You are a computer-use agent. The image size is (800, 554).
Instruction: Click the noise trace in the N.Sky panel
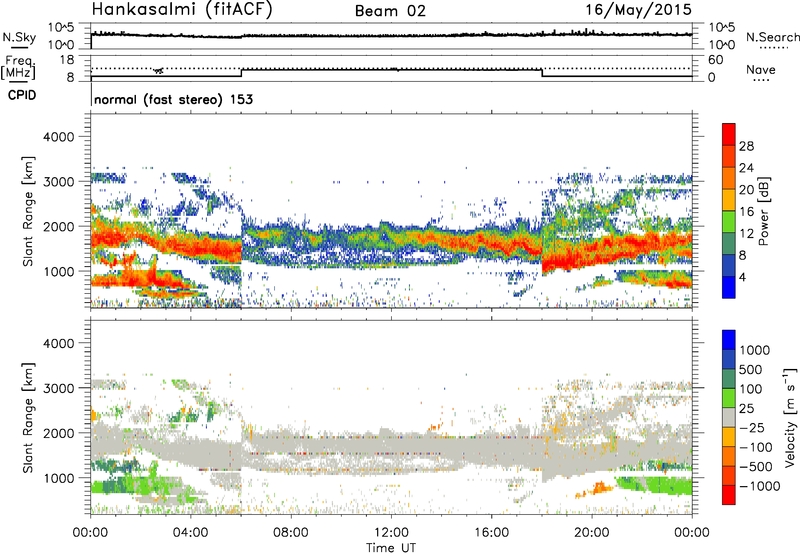coord(391,35)
